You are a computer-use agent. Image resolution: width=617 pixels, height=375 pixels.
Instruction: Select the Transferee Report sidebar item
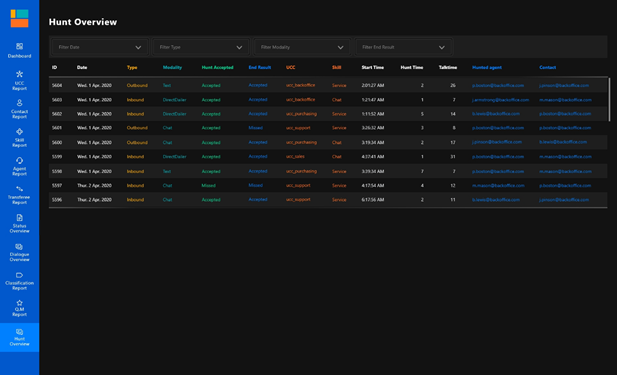point(19,195)
